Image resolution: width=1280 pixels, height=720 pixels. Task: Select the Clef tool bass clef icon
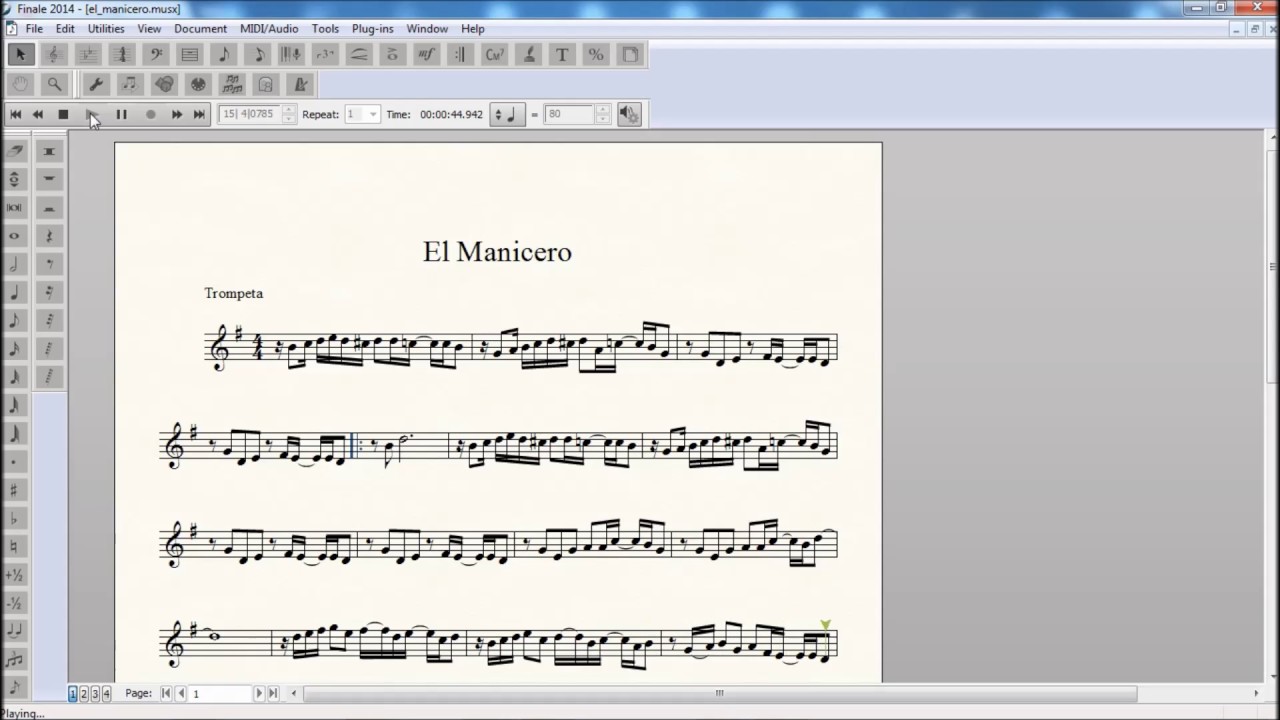click(156, 55)
